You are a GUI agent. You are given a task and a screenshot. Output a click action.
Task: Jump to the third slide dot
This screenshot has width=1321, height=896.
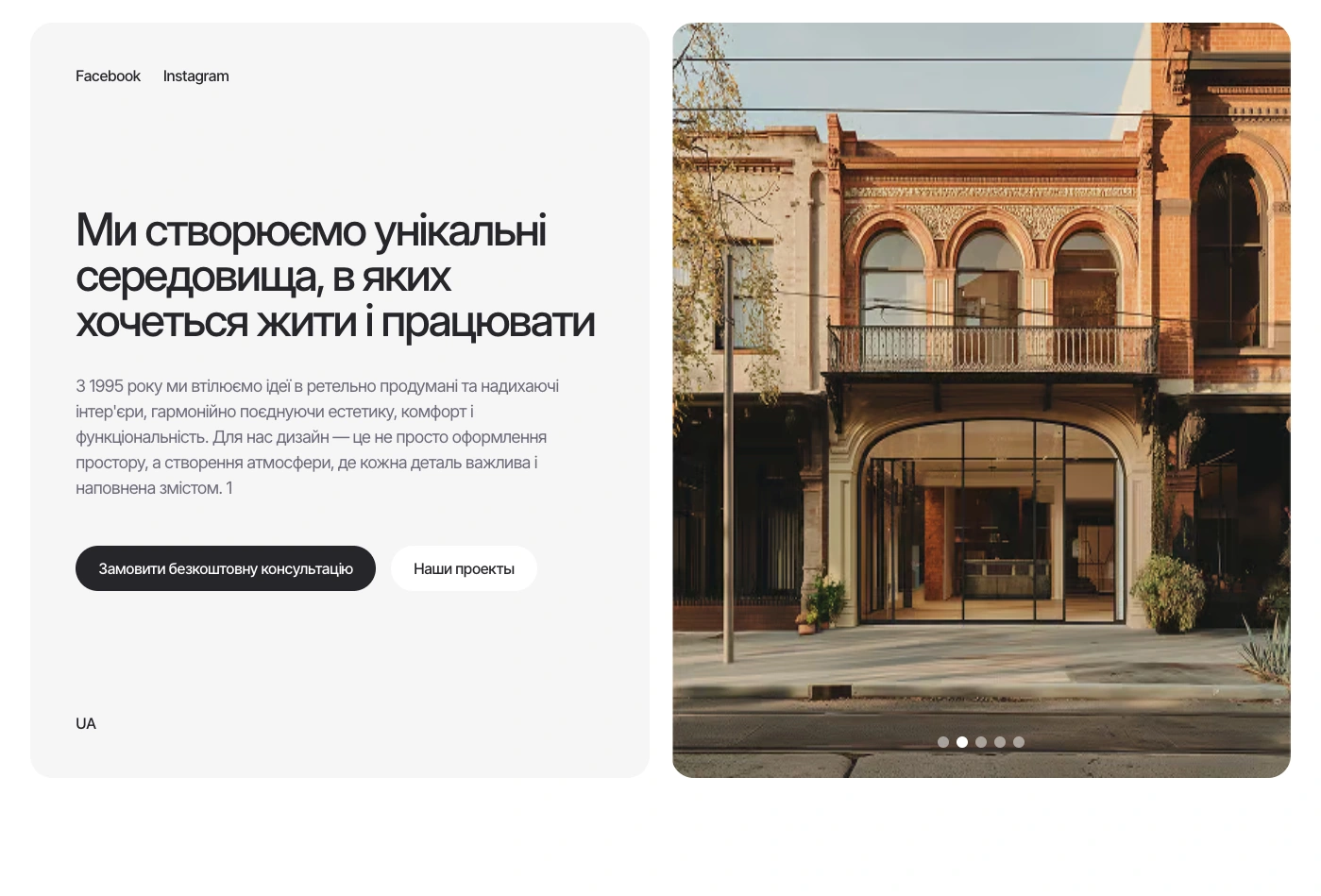click(981, 742)
